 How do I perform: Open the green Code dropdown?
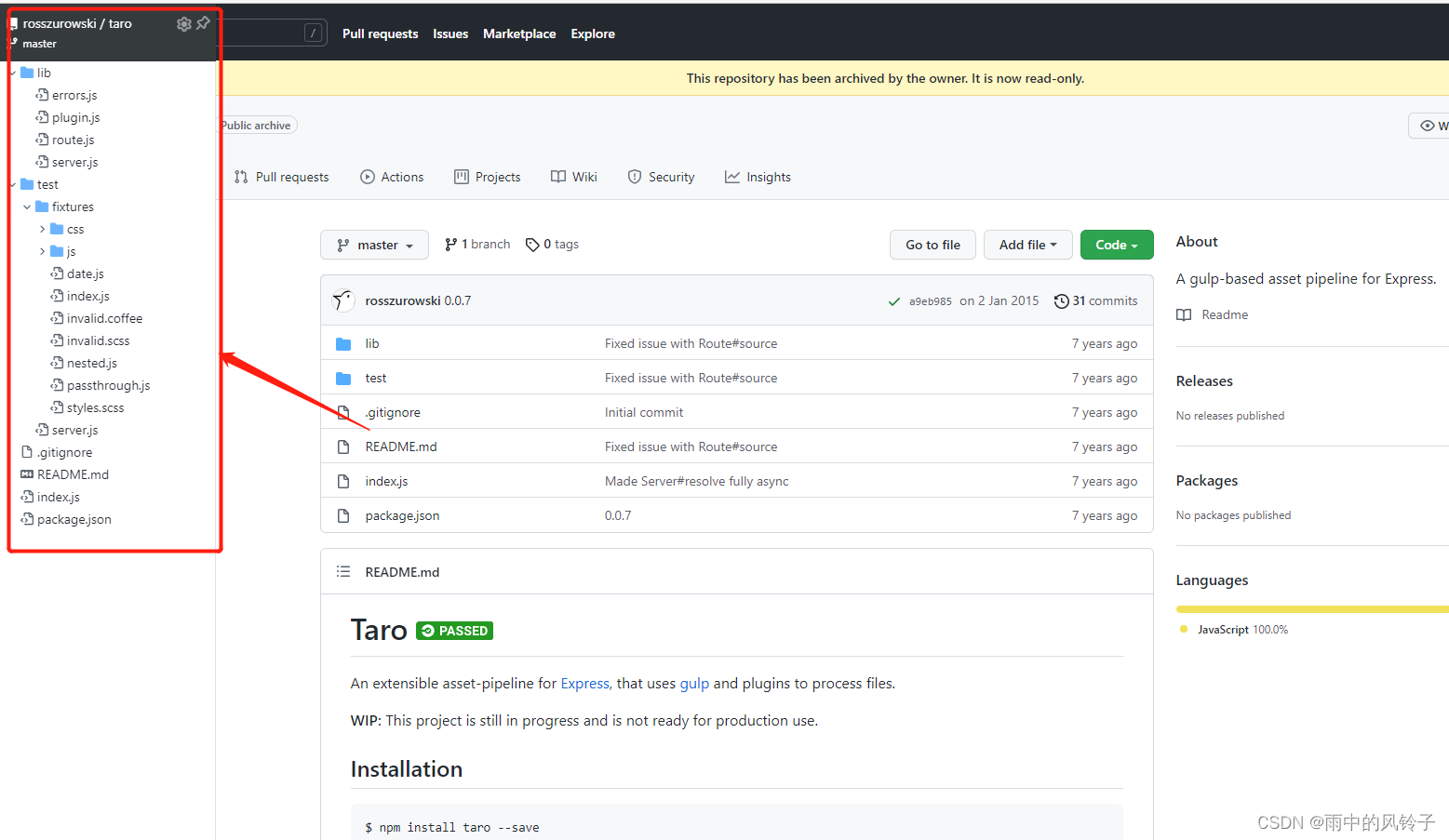pos(1117,245)
